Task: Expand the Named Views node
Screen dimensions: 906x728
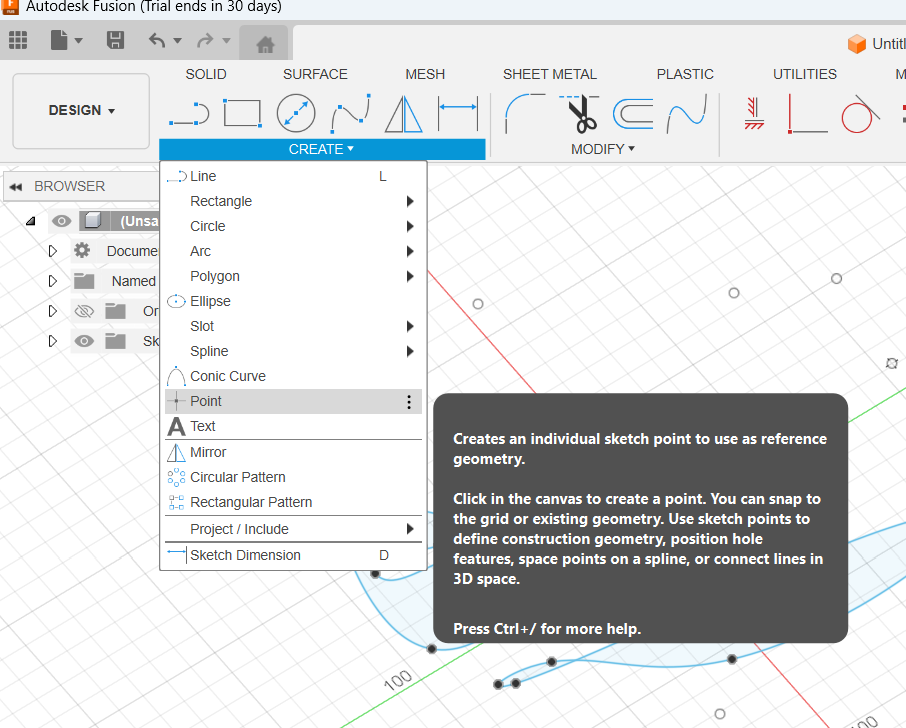Action: click(53, 281)
